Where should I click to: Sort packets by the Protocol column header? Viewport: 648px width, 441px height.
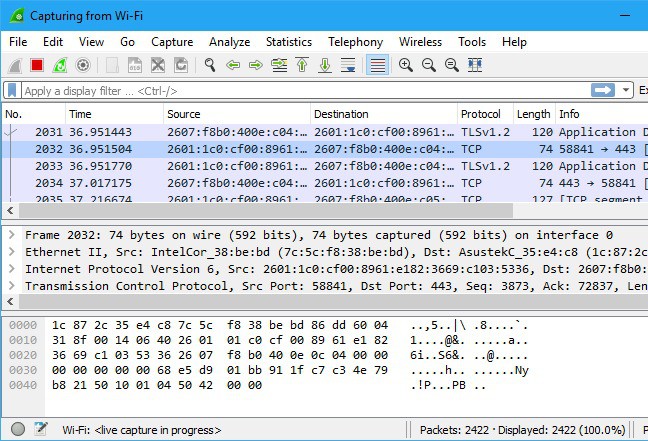[485, 114]
